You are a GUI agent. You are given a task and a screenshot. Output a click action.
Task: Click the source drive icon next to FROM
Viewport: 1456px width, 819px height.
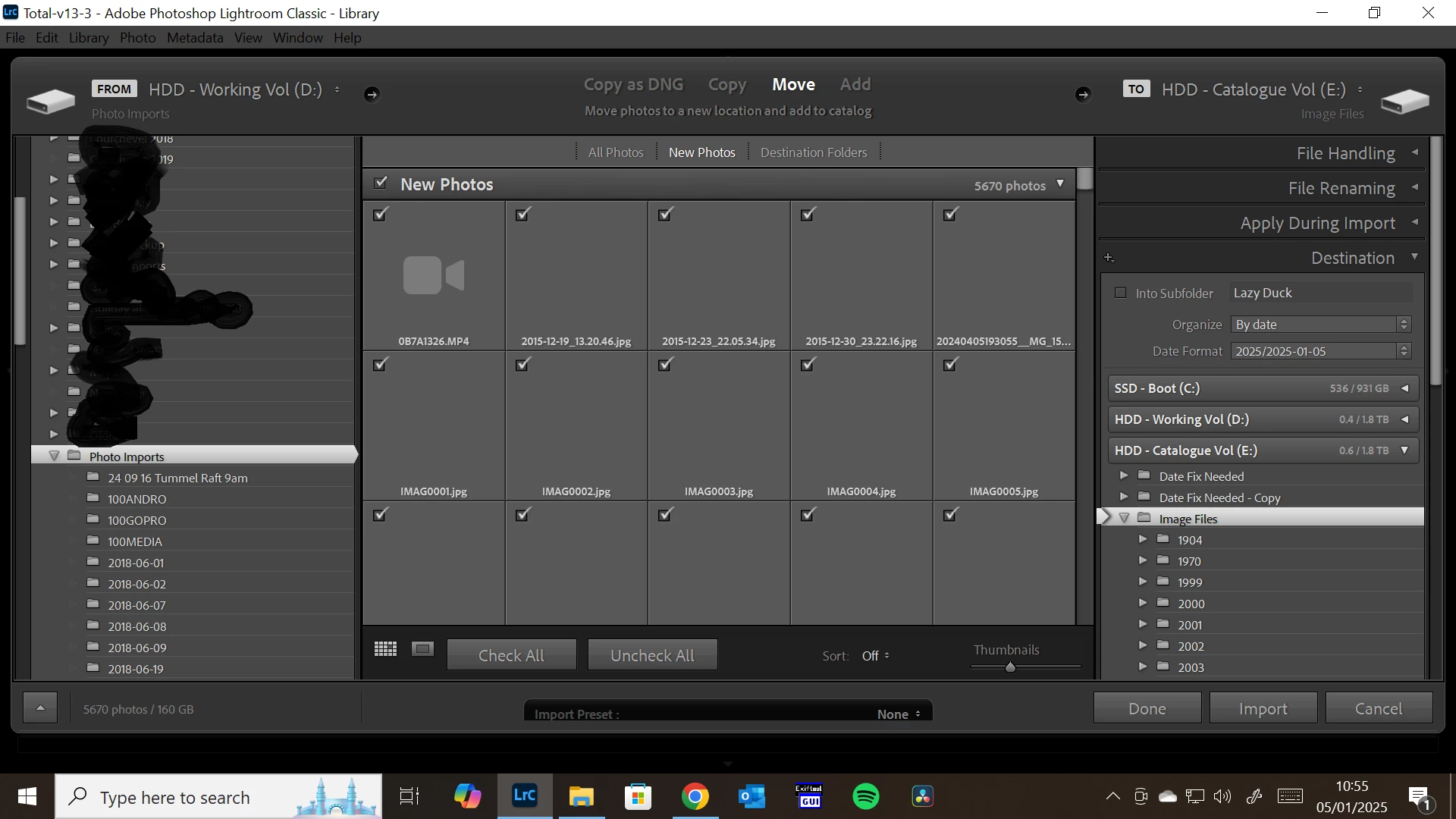click(x=51, y=101)
